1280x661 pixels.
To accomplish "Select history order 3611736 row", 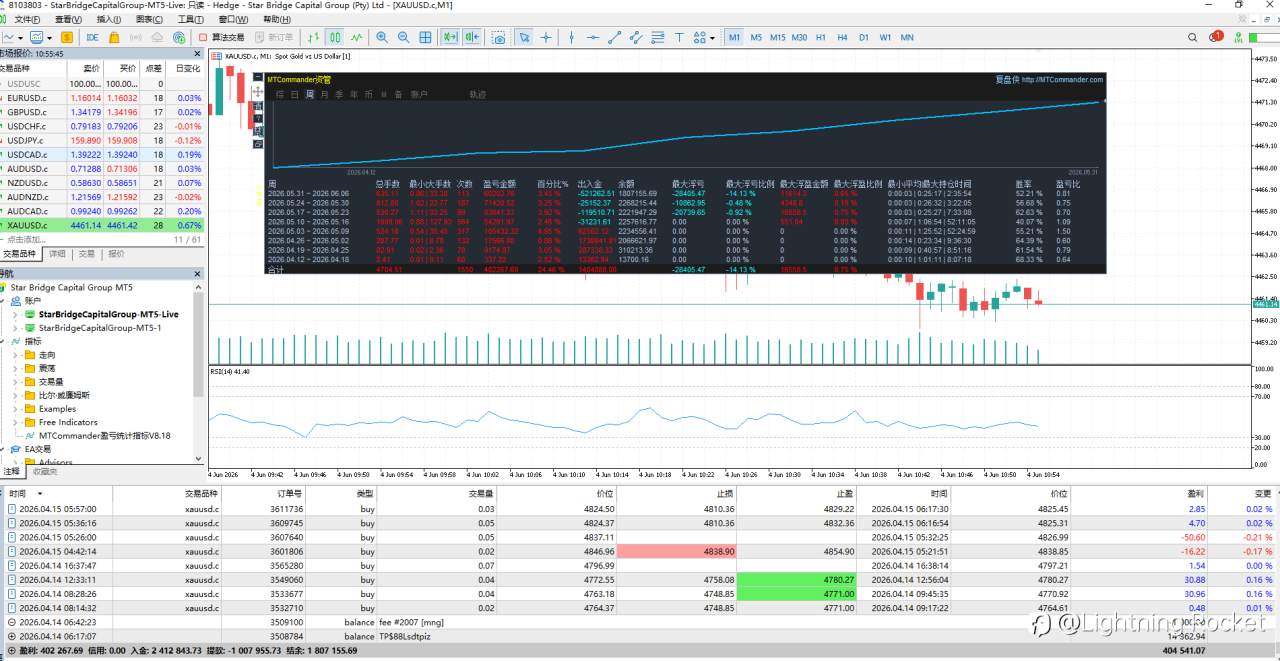I will (640, 509).
